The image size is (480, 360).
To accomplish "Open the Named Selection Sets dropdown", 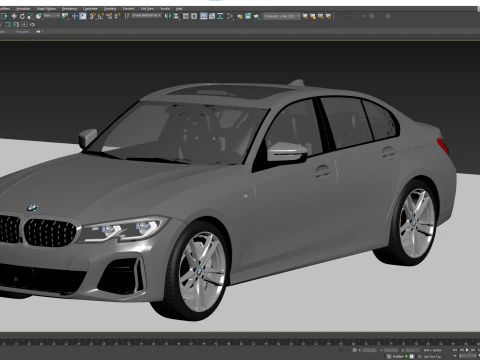I will 147,16.
